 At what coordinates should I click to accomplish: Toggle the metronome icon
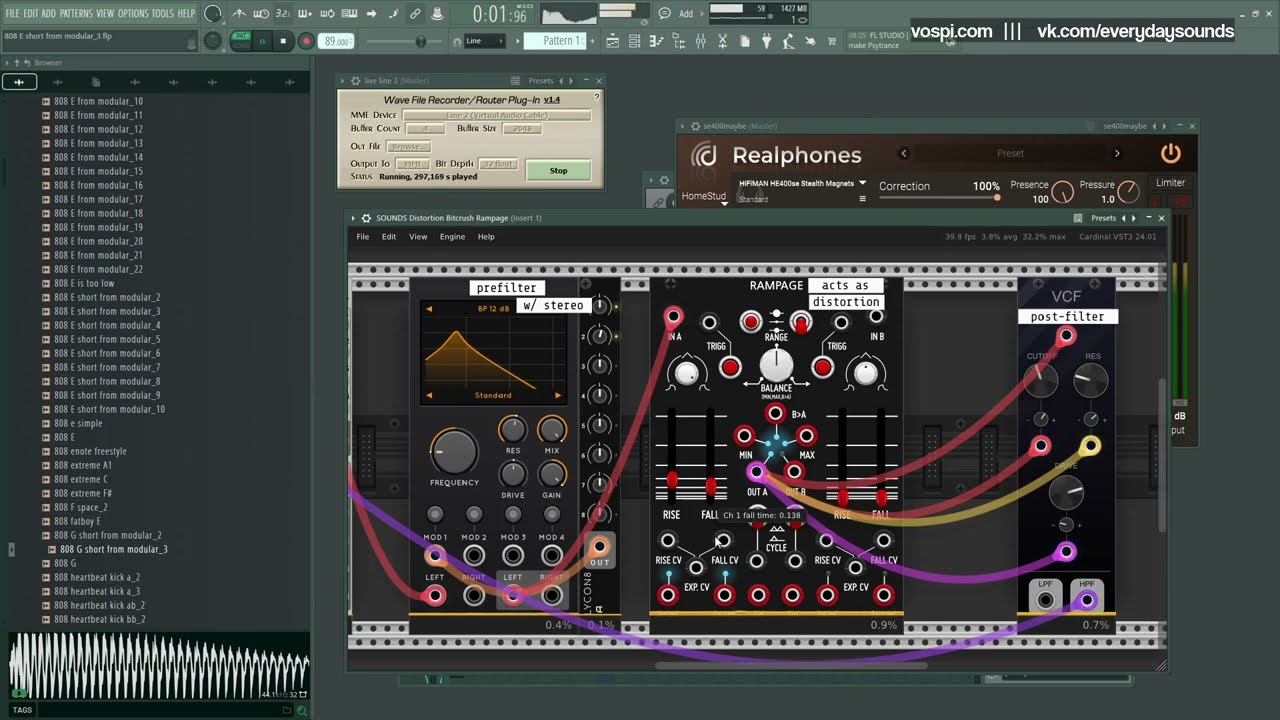click(x=239, y=14)
